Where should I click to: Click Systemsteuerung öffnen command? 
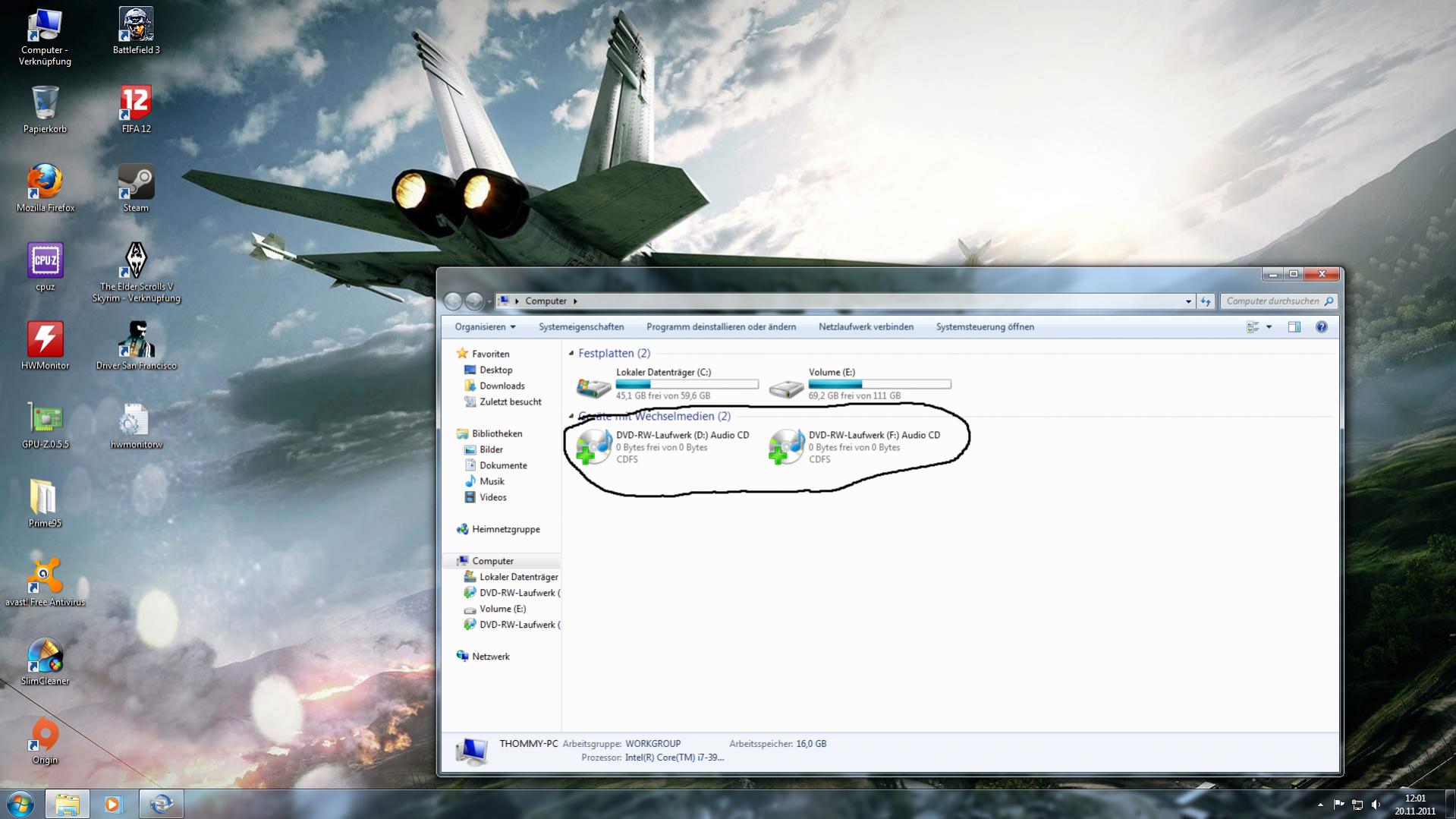[x=985, y=327]
